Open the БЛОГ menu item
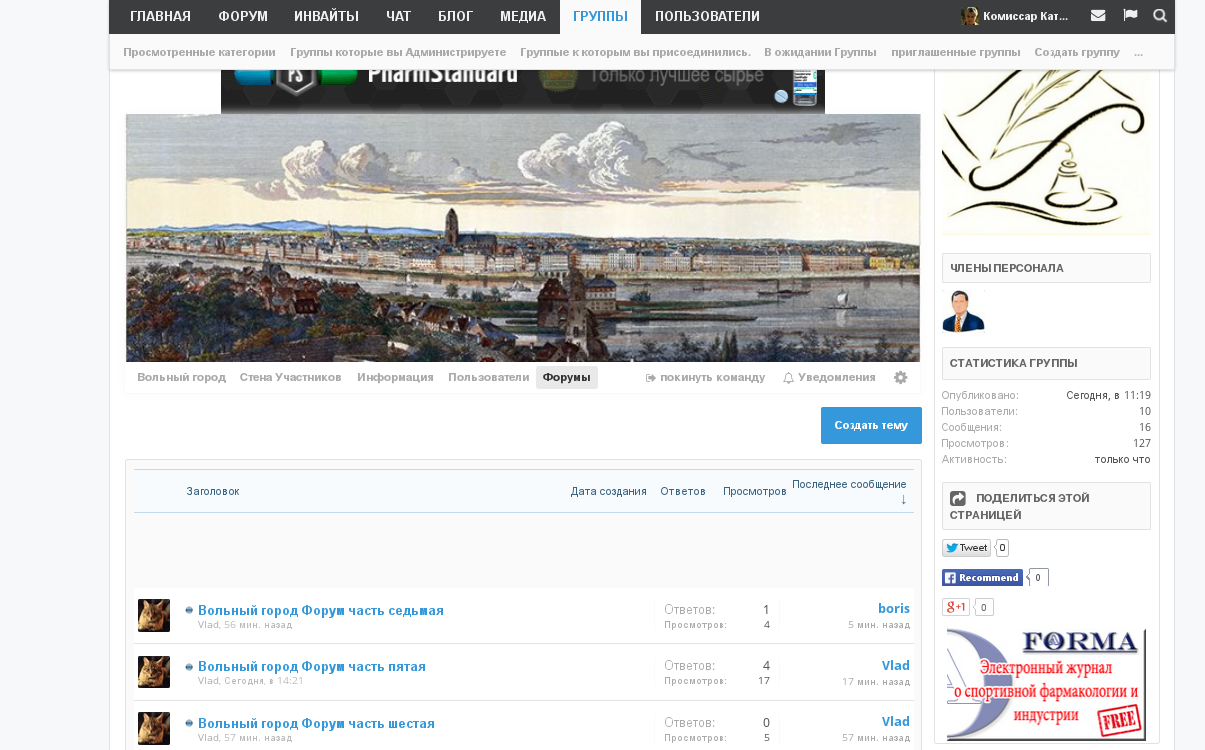 [455, 16]
